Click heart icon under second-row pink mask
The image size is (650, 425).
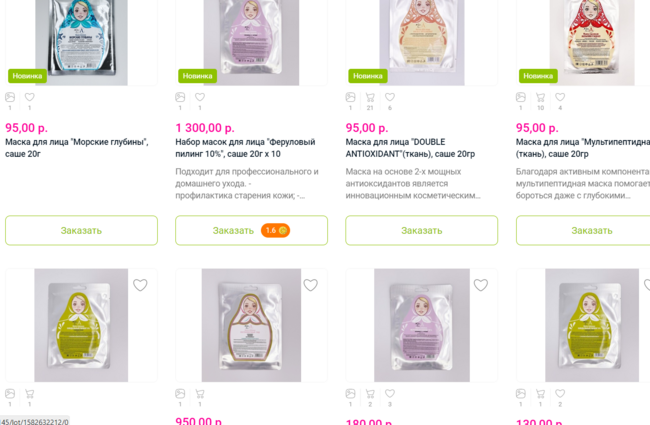coord(390,393)
